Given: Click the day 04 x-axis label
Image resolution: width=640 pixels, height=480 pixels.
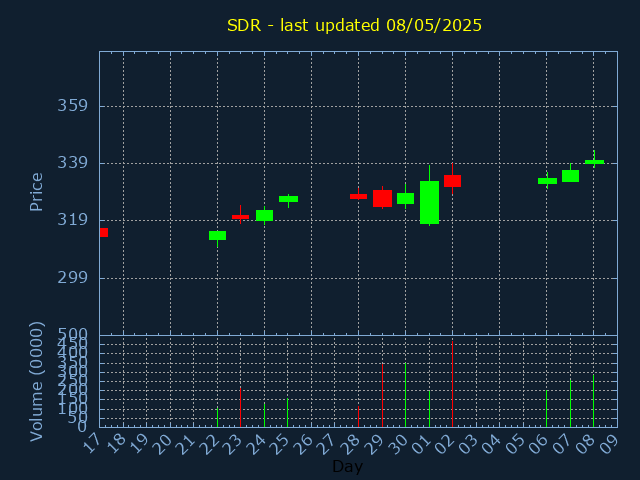Looking at the screenshot, I should pyautogui.click(x=492, y=444).
